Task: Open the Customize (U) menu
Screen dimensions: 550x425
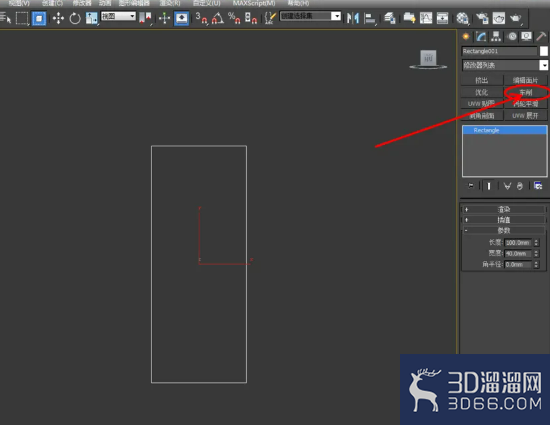Action: 207,3
